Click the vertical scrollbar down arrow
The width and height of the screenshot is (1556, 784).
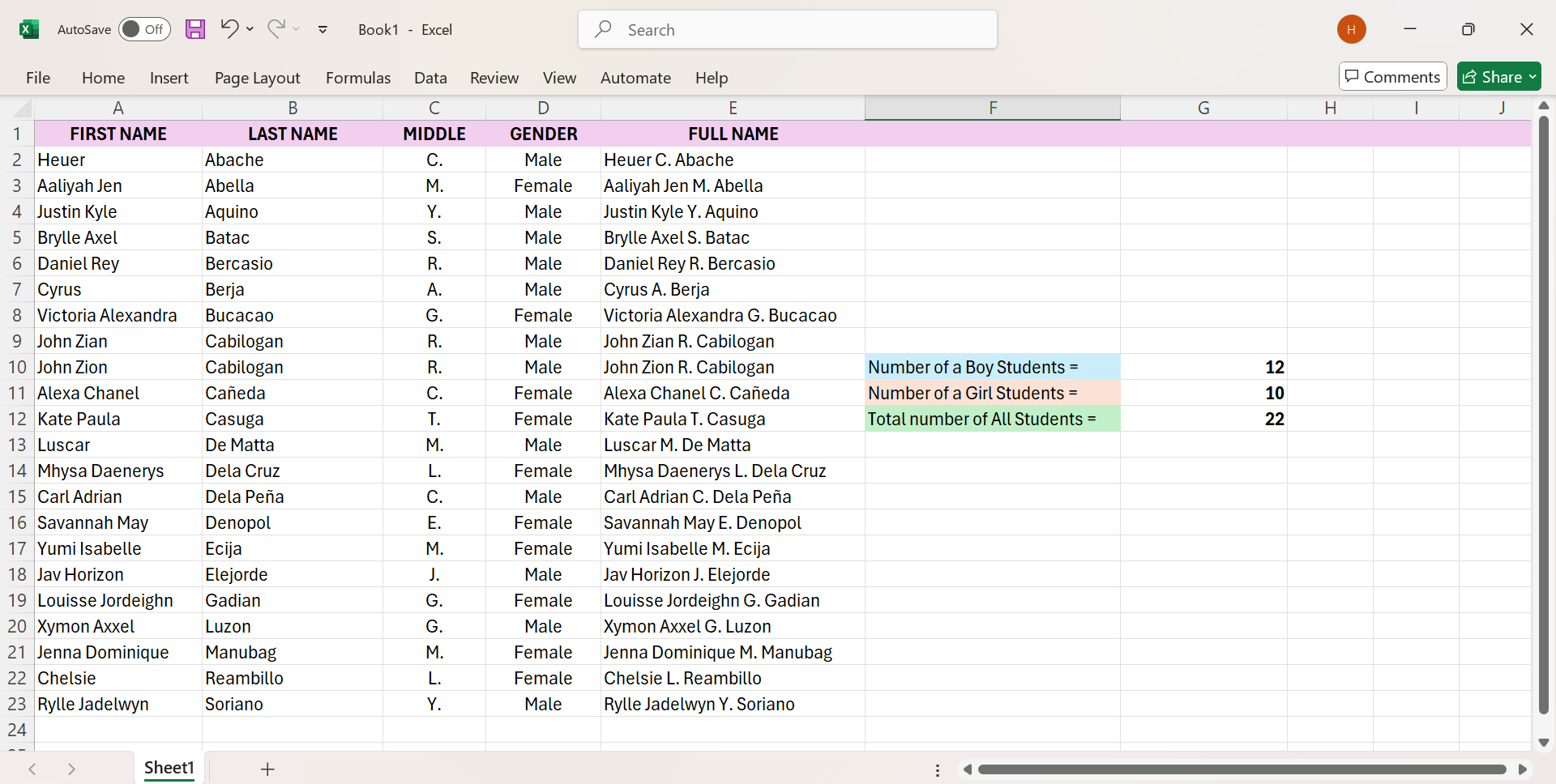(x=1544, y=742)
